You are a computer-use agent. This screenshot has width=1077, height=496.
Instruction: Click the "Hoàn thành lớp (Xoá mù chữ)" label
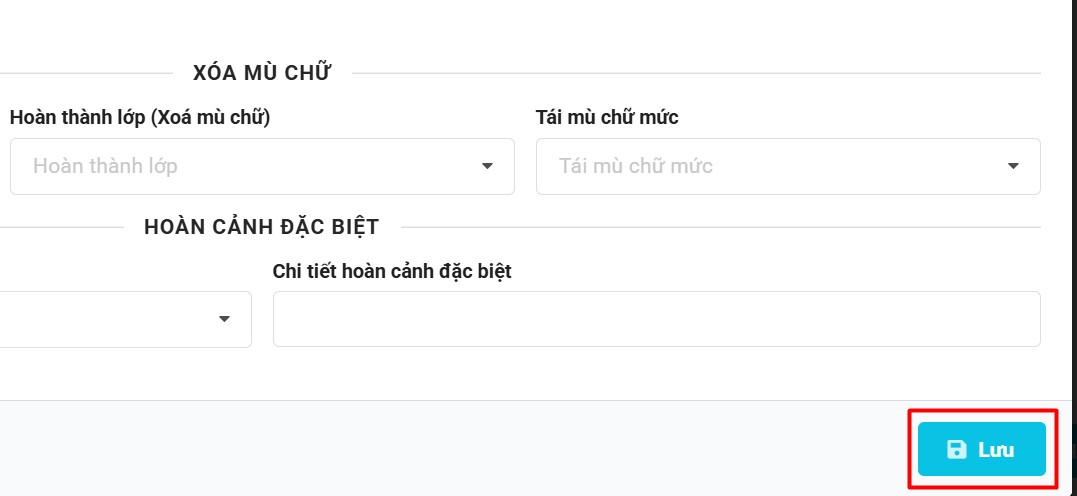coord(140,117)
